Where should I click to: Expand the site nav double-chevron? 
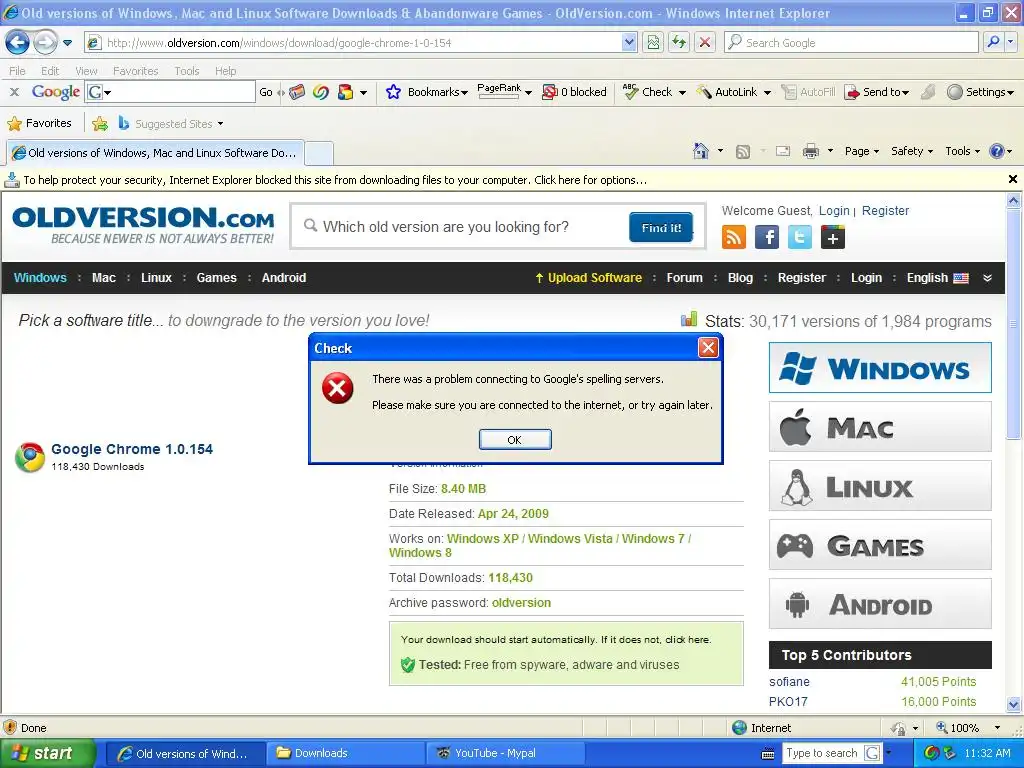click(987, 278)
